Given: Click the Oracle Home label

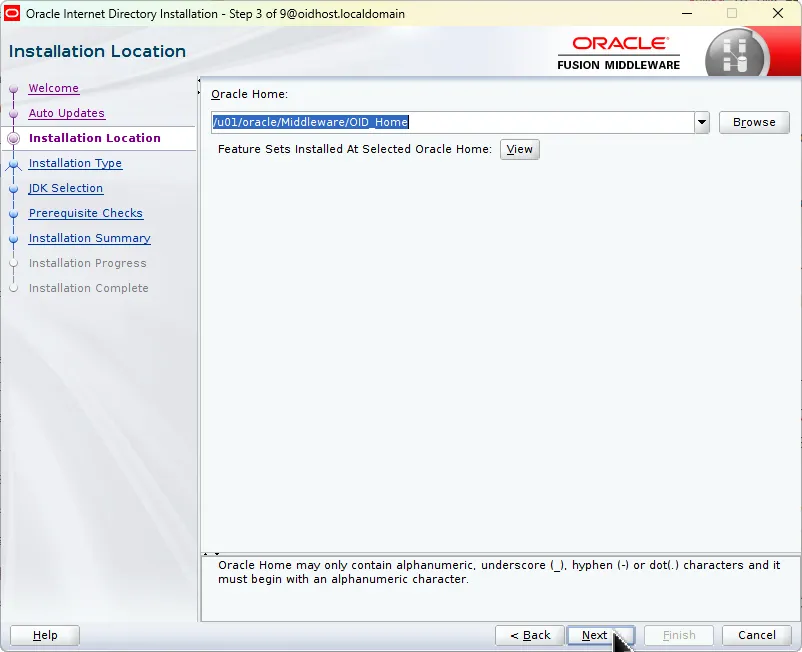Looking at the screenshot, I should 250,94.
